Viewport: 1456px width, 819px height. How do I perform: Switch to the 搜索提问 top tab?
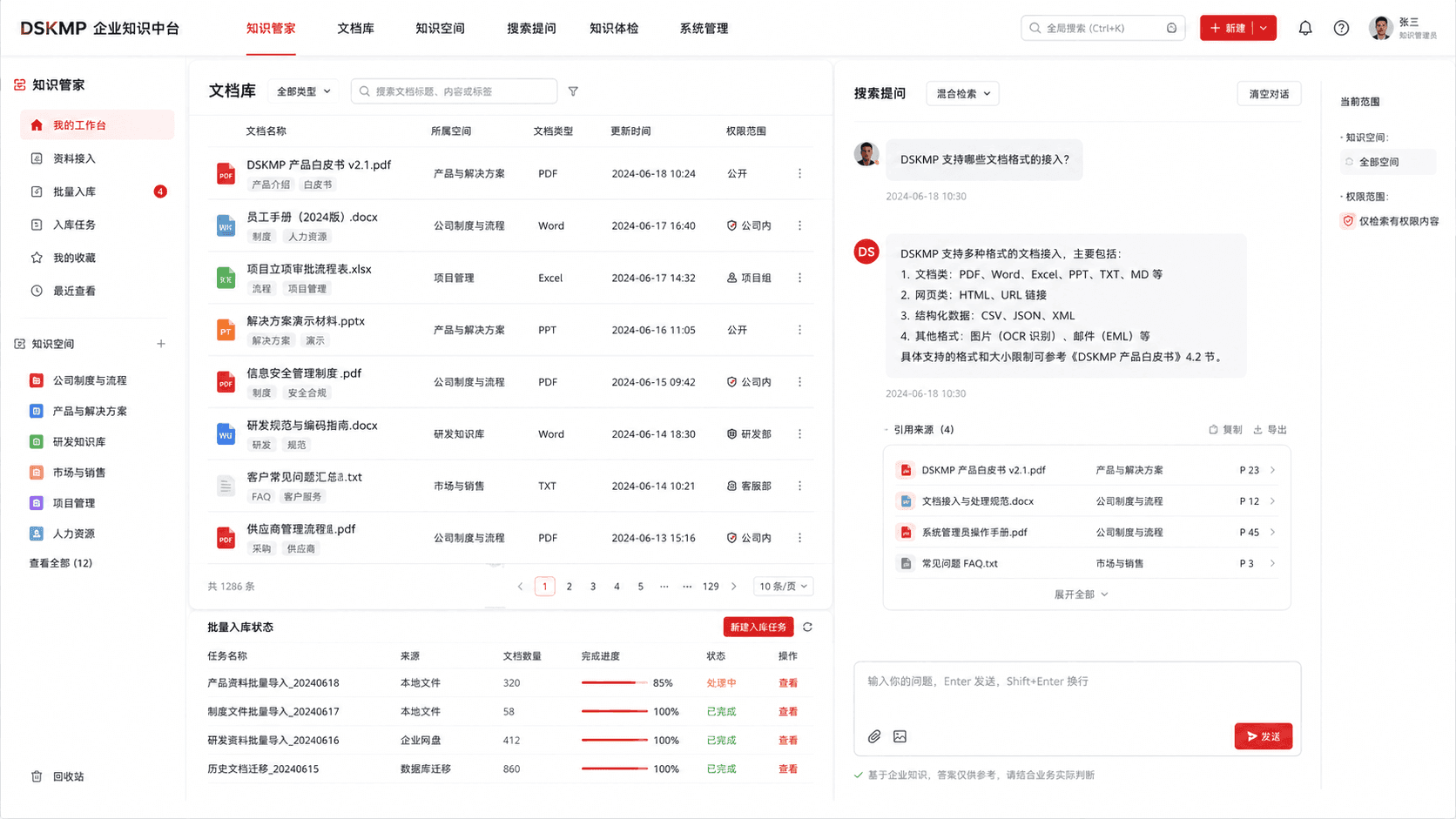click(531, 28)
